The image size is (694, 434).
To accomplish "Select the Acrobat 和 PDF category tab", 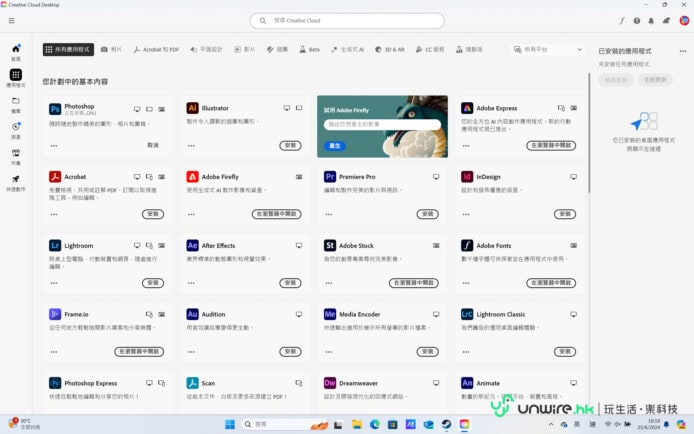I will (157, 49).
